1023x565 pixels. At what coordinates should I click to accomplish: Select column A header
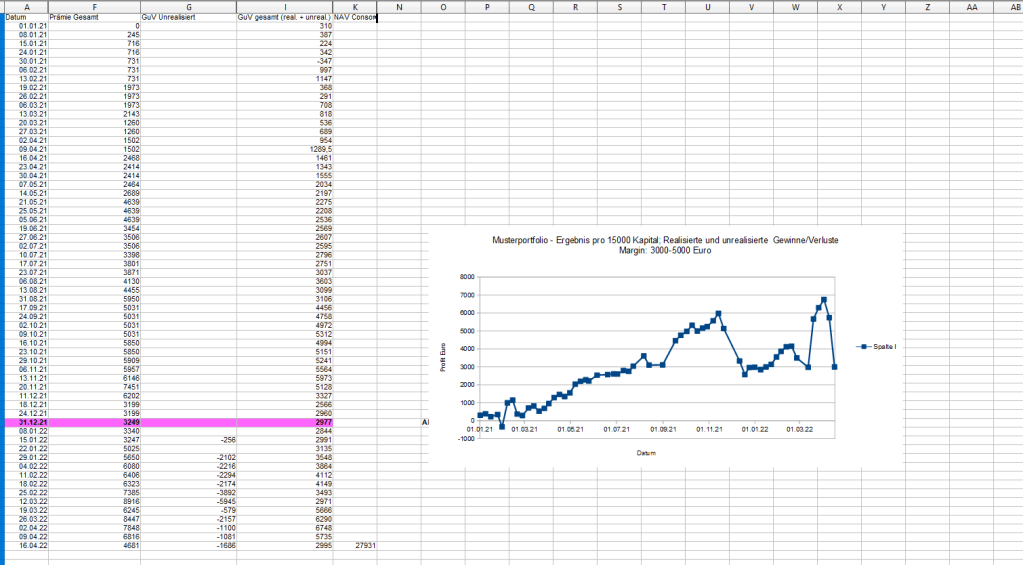coord(26,7)
